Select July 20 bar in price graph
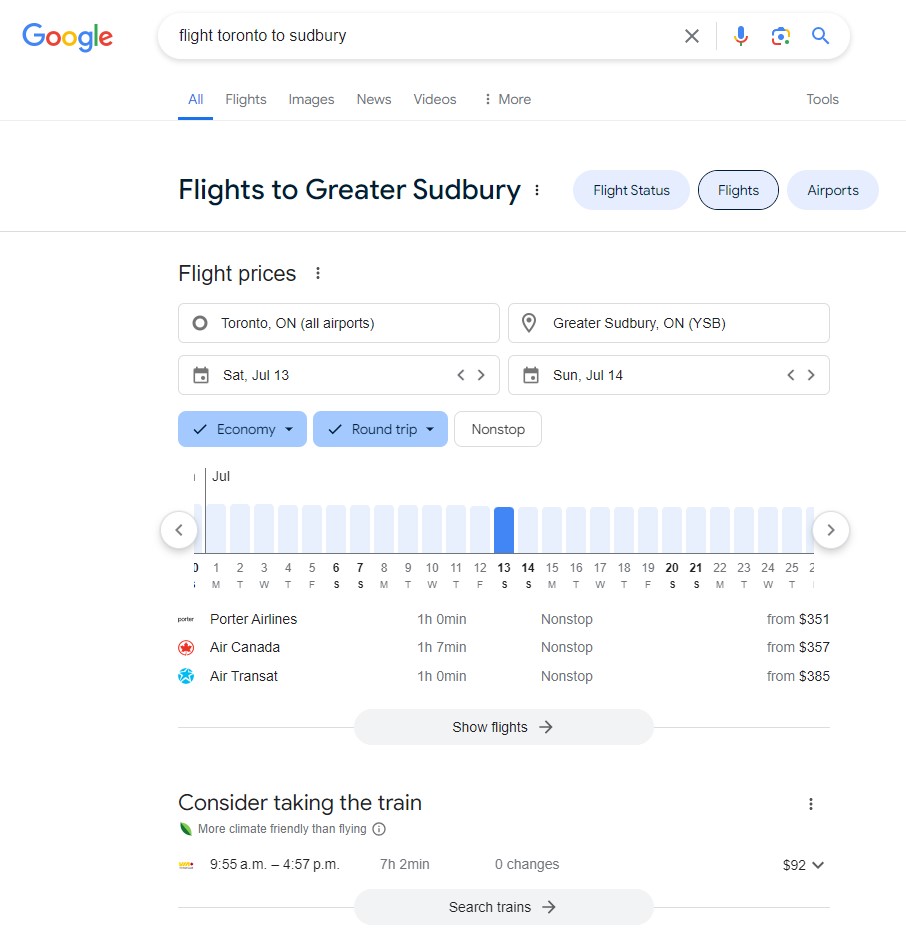 (x=672, y=530)
